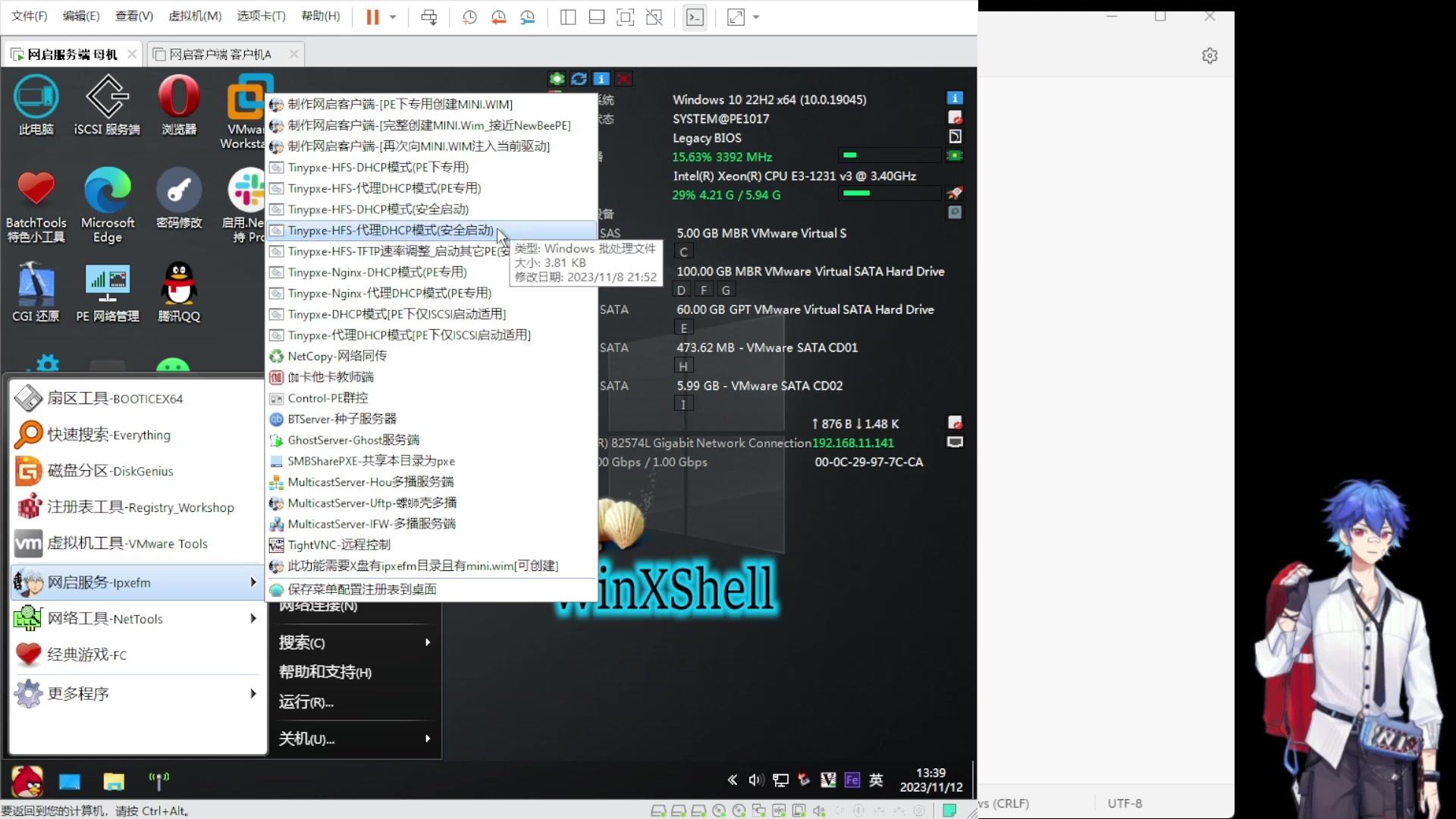This screenshot has width=1456, height=819.
Task: Click the rocket memory cleanup icon
Action: [x=955, y=193]
